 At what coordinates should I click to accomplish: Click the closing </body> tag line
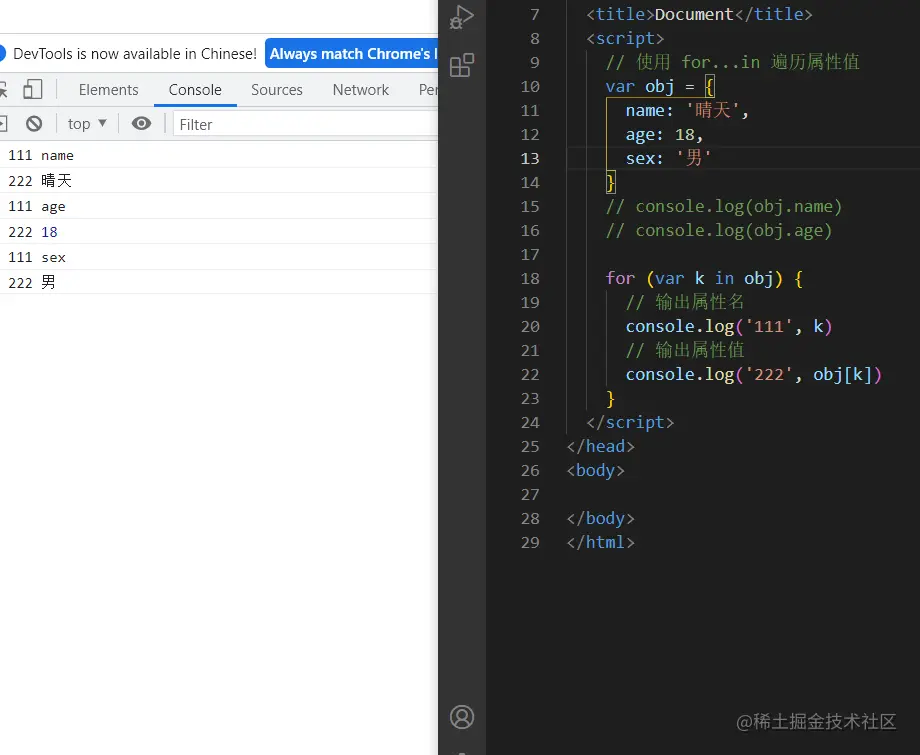[600, 519]
